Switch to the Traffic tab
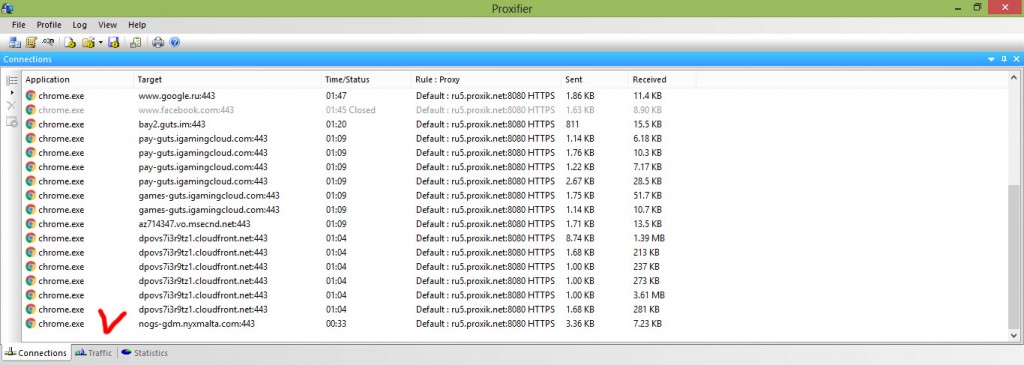 [x=94, y=353]
